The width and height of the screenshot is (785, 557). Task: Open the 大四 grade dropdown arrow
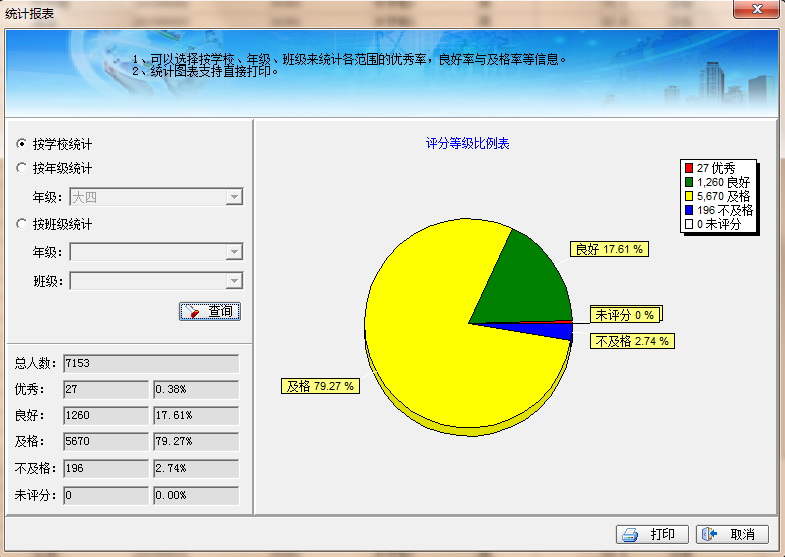coord(234,197)
